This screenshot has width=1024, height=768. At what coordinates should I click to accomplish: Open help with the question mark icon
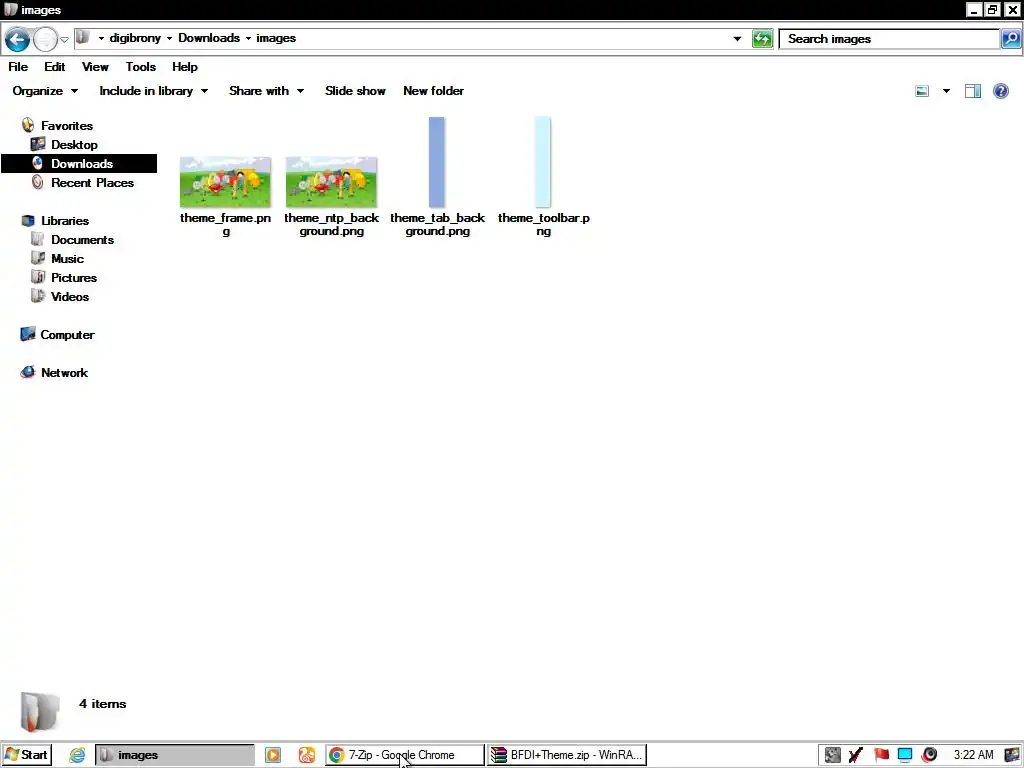pyautogui.click(x=1000, y=91)
